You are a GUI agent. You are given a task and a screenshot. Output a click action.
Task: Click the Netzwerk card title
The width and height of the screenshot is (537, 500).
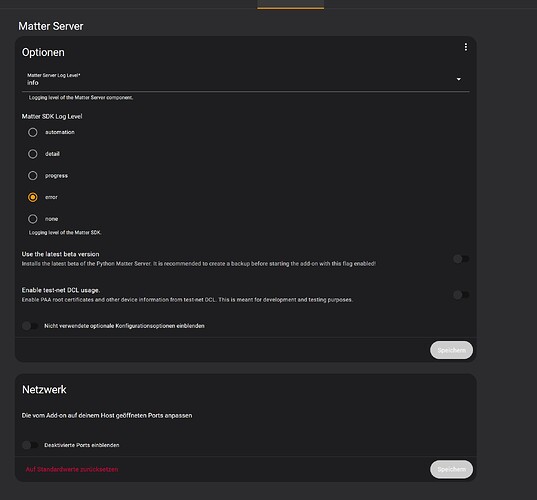point(44,389)
